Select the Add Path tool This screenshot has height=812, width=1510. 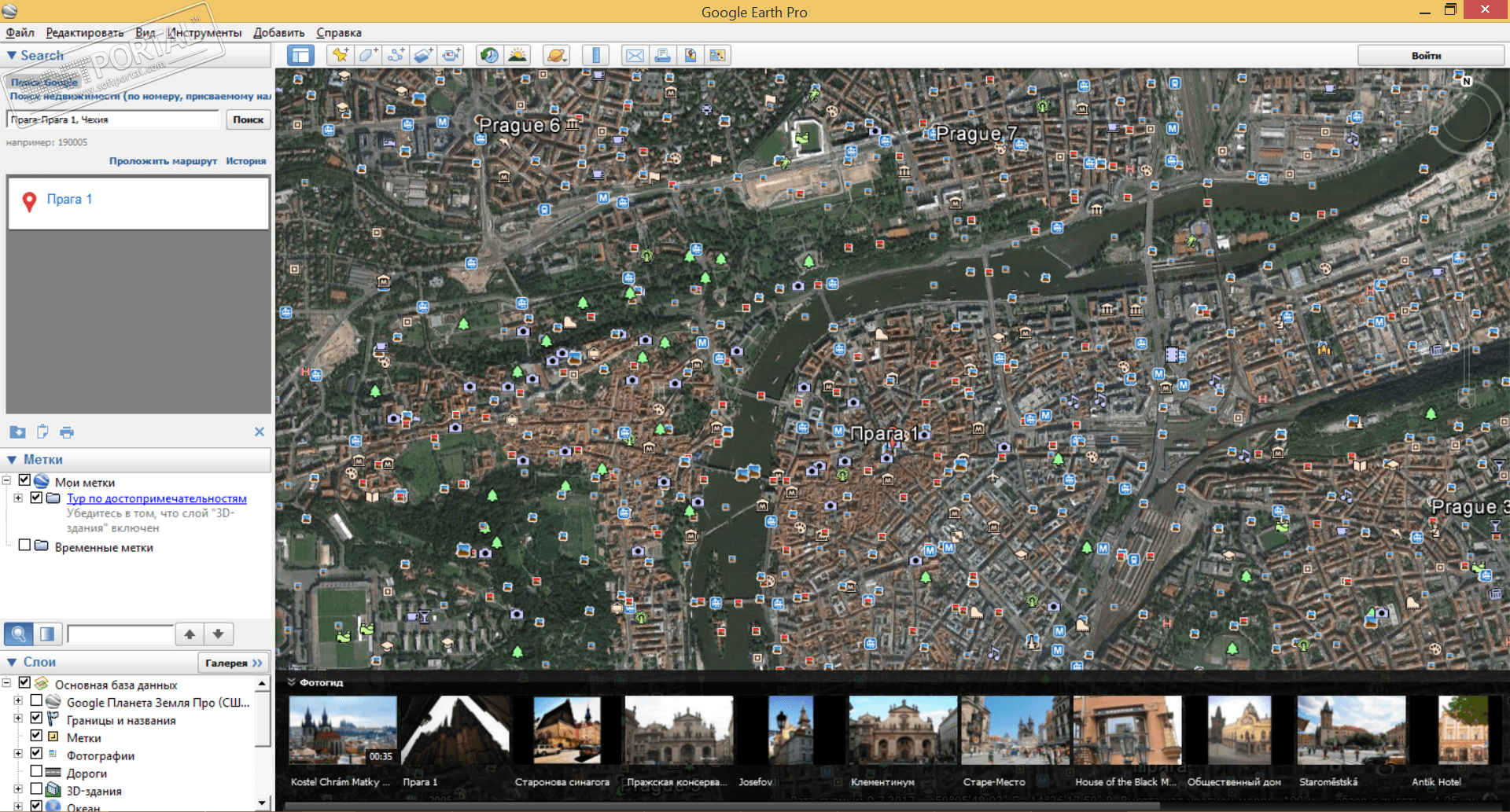tap(396, 55)
